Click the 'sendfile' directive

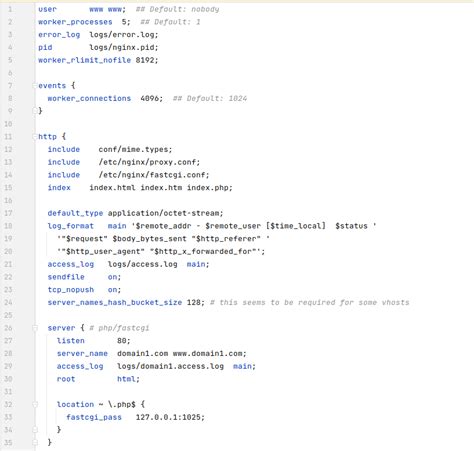[x=66, y=277]
